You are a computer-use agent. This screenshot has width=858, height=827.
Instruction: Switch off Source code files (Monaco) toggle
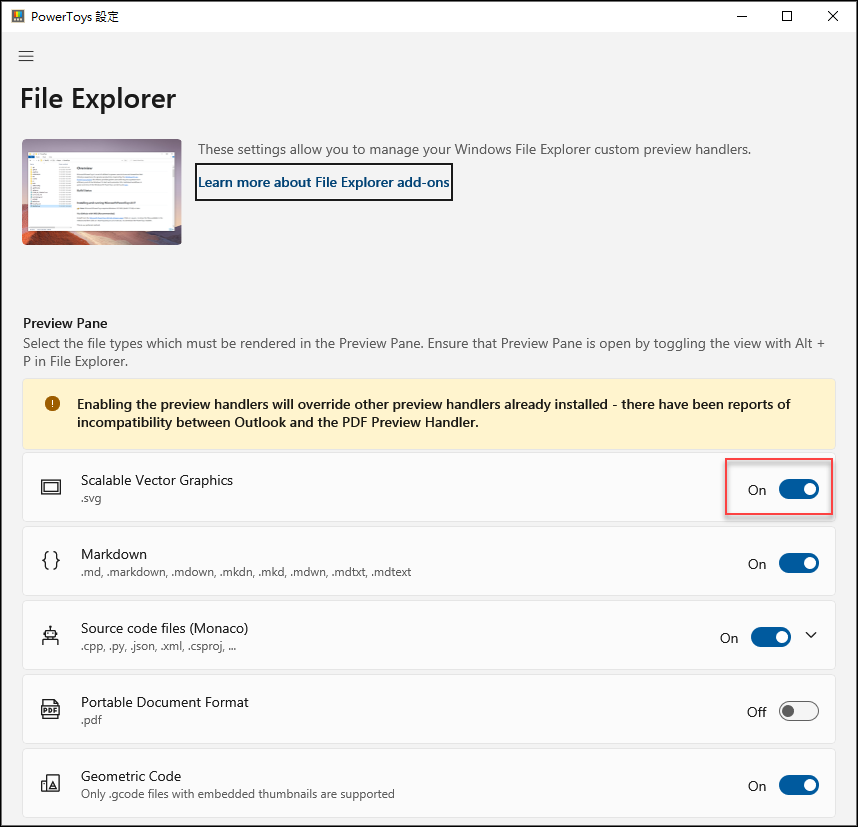pos(770,637)
